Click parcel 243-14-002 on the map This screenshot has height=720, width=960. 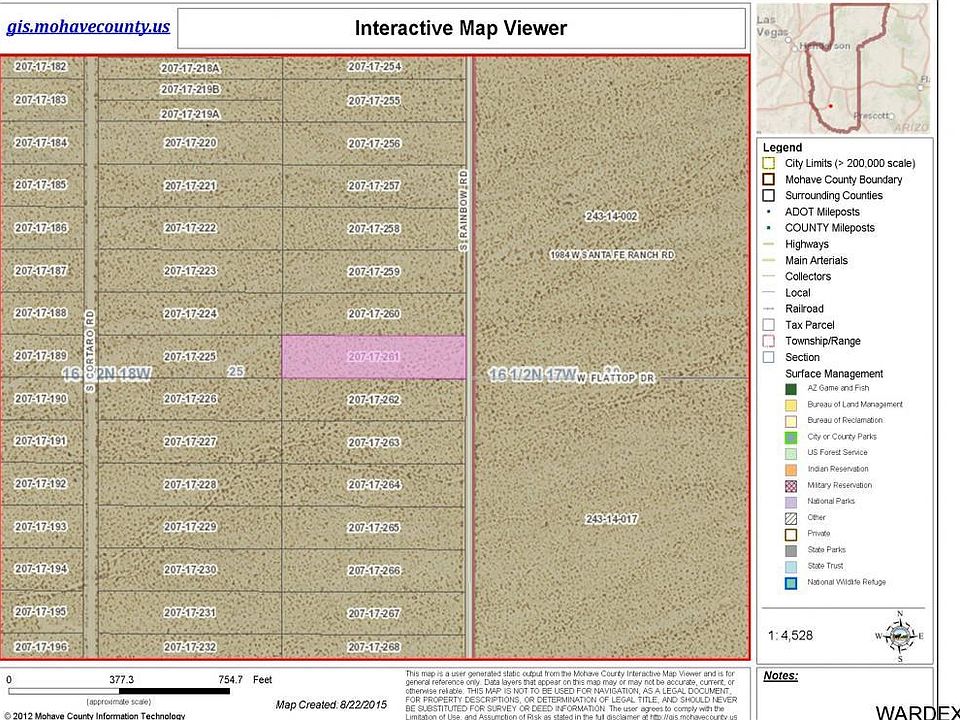pyautogui.click(x=611, y=216)
